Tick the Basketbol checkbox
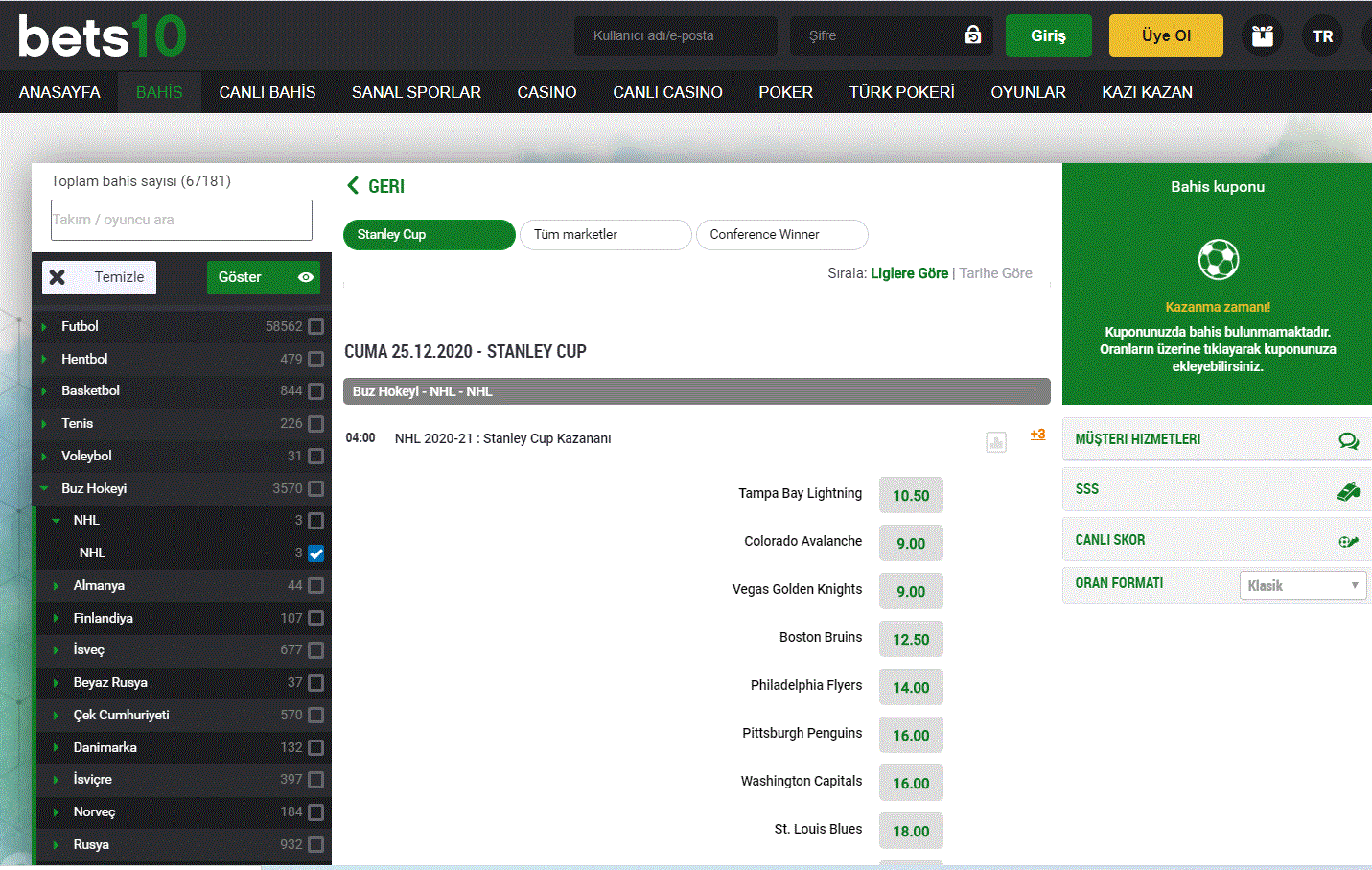 315,391
